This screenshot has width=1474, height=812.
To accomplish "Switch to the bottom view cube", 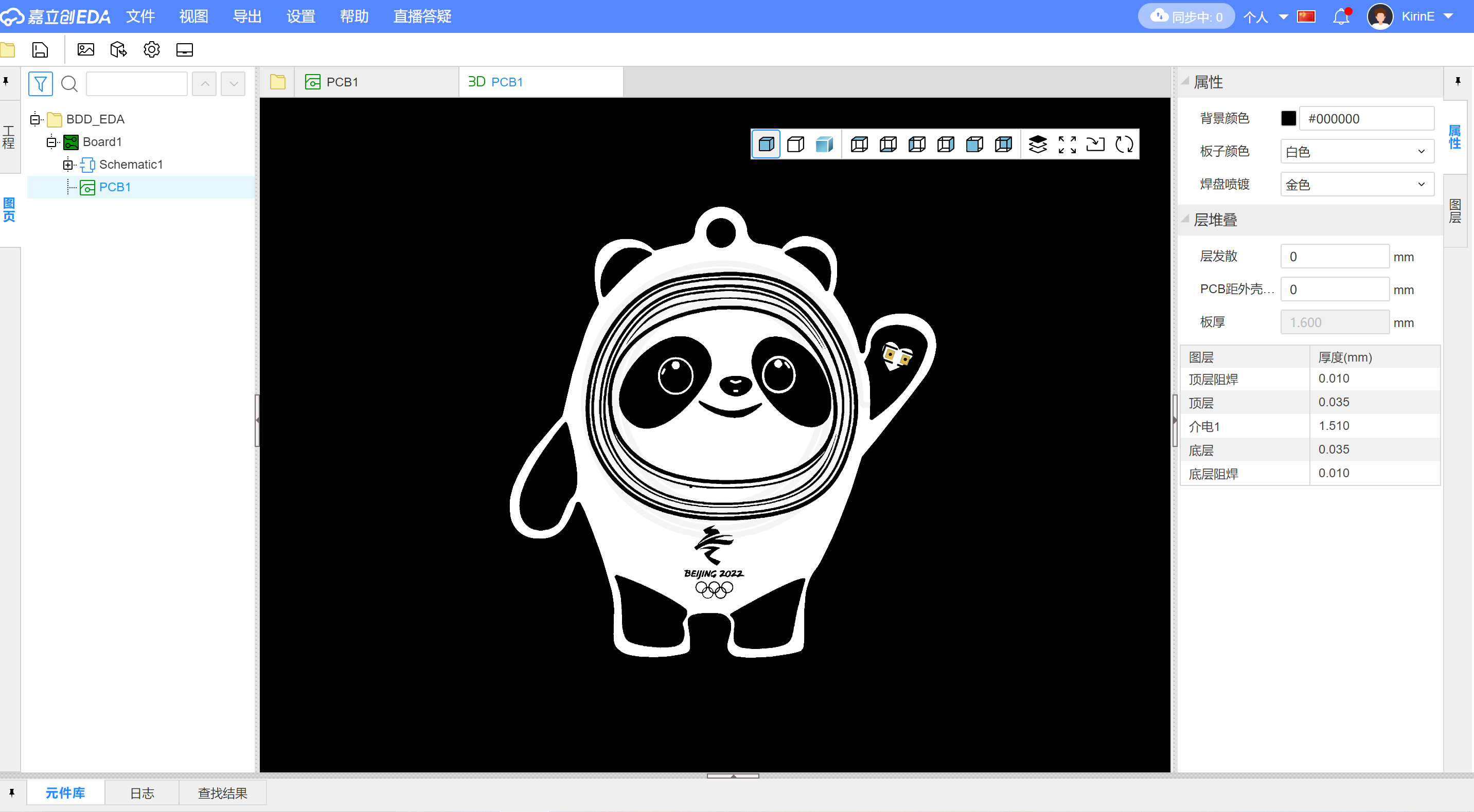I will pos(888,144).
